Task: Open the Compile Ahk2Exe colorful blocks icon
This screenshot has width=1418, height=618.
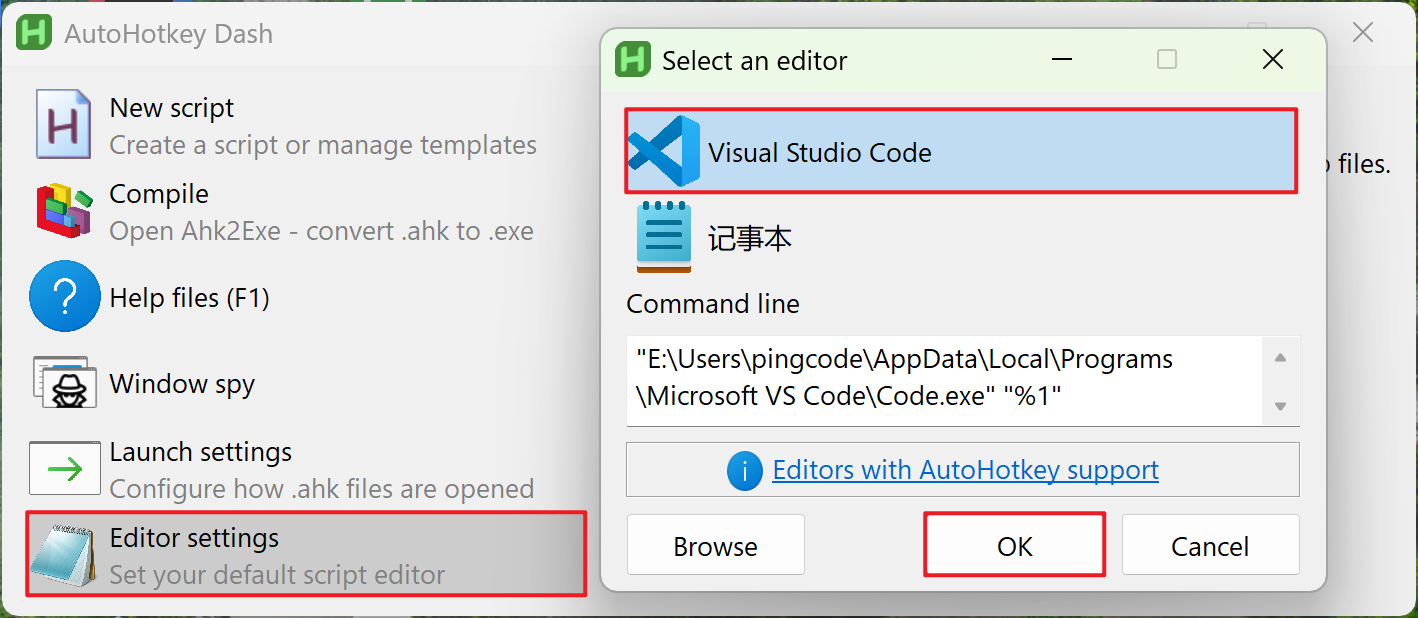Action: (64, 211)
